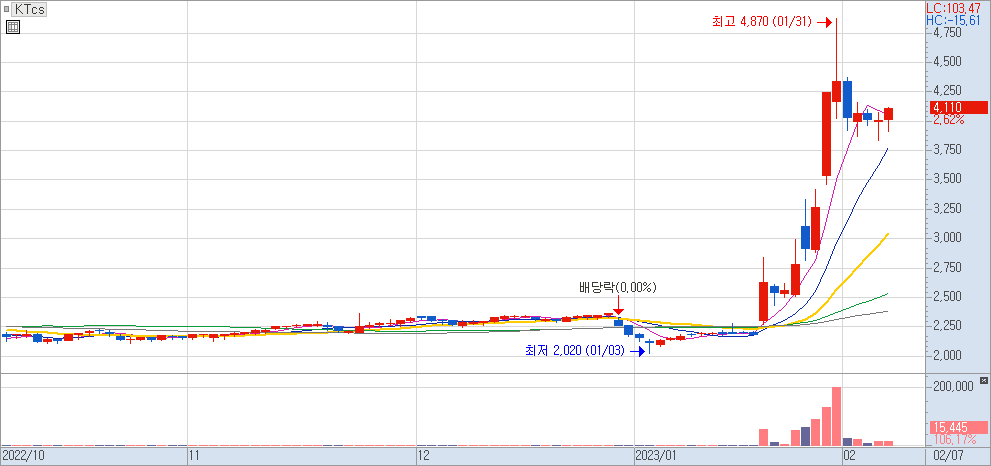This screenshot has width=991, height=466.
Task: Click the 11 month label on date axis
Action: (195, 455)
